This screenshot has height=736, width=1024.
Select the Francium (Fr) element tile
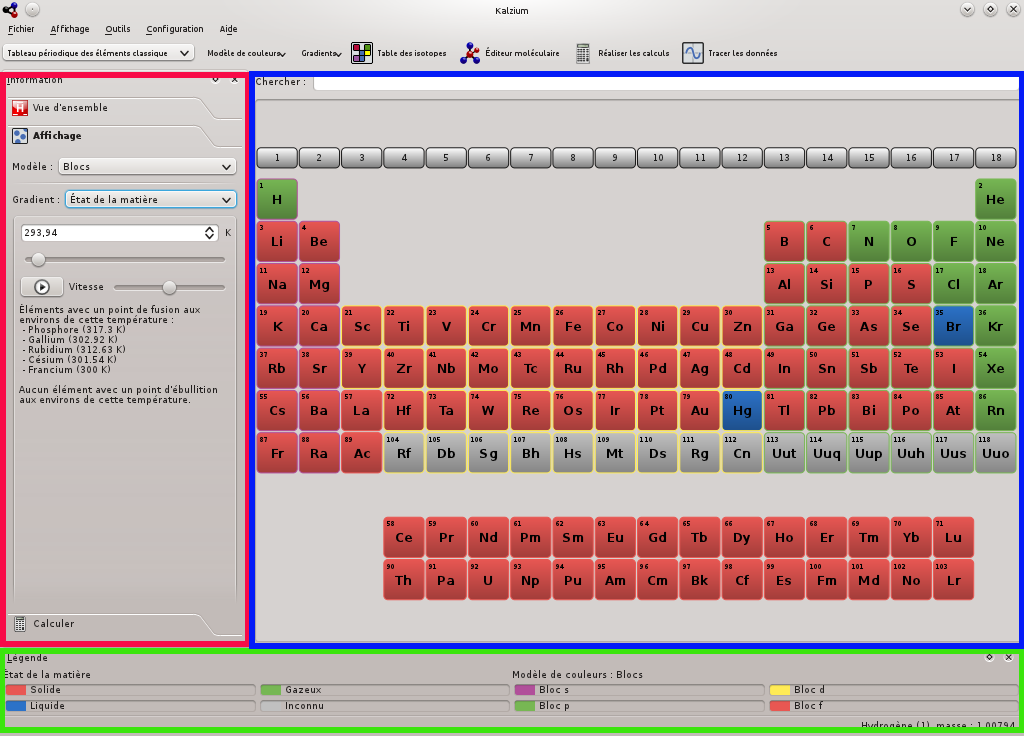coord(277,453)
